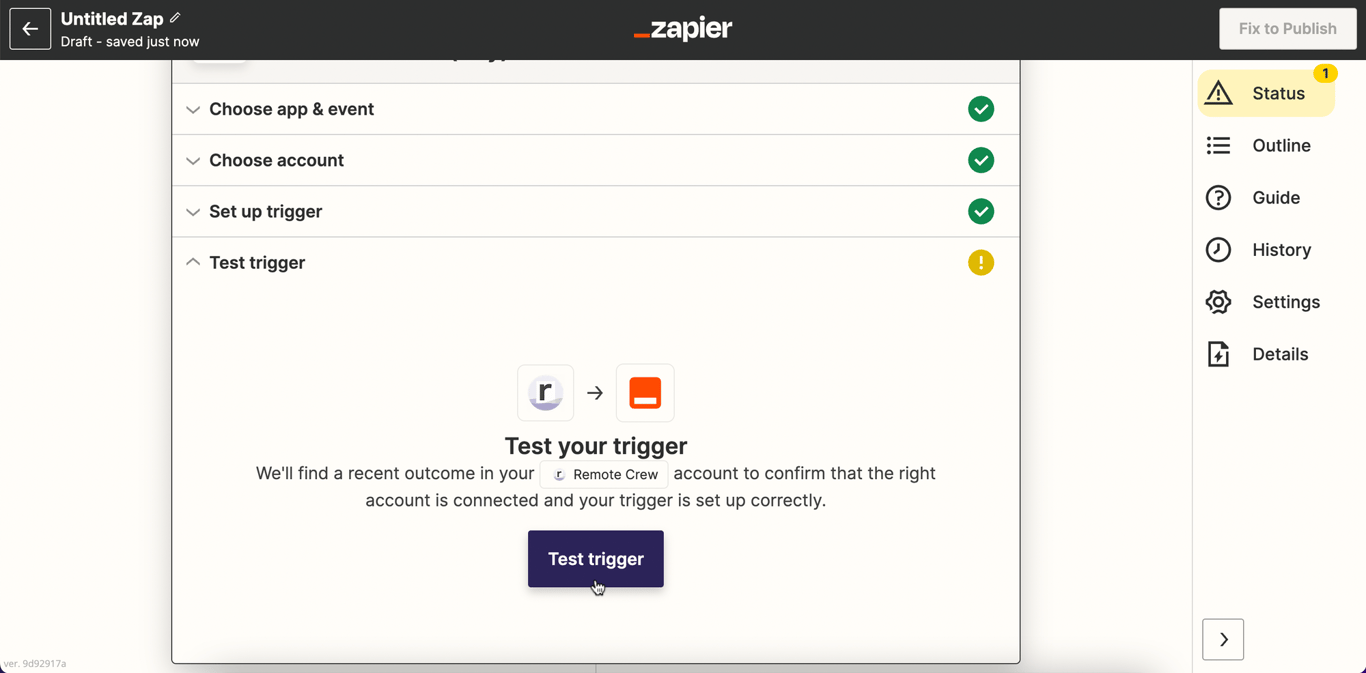Expand the Set up trigger section
The height and width of the screenshot is (673, 1366).
coord(596,211)
